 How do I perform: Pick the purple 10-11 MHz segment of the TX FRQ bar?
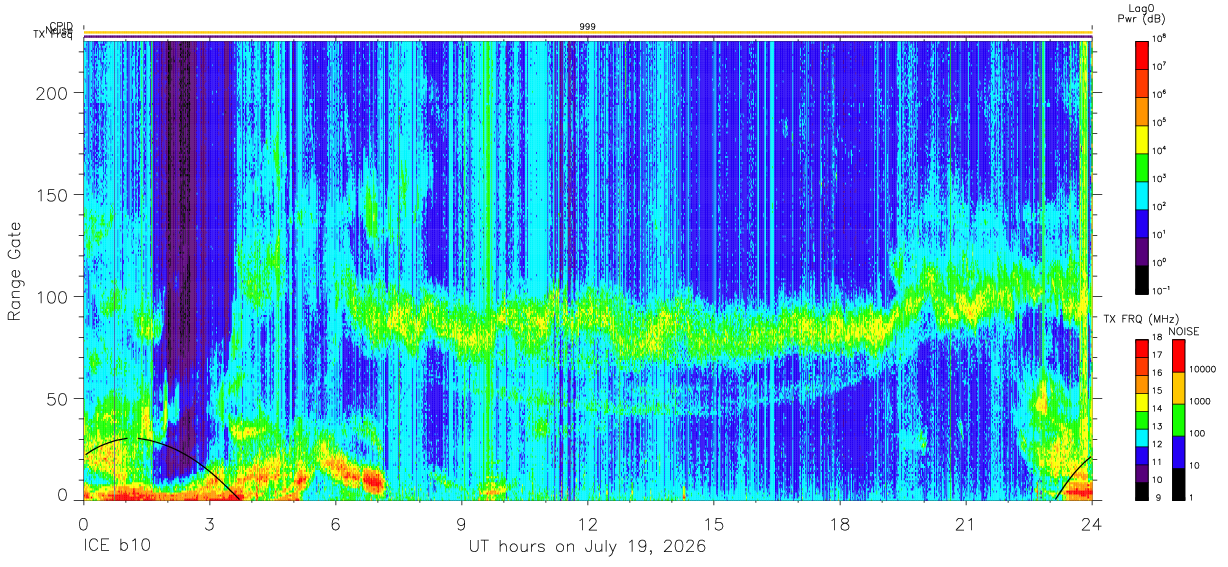[1141, 472]
